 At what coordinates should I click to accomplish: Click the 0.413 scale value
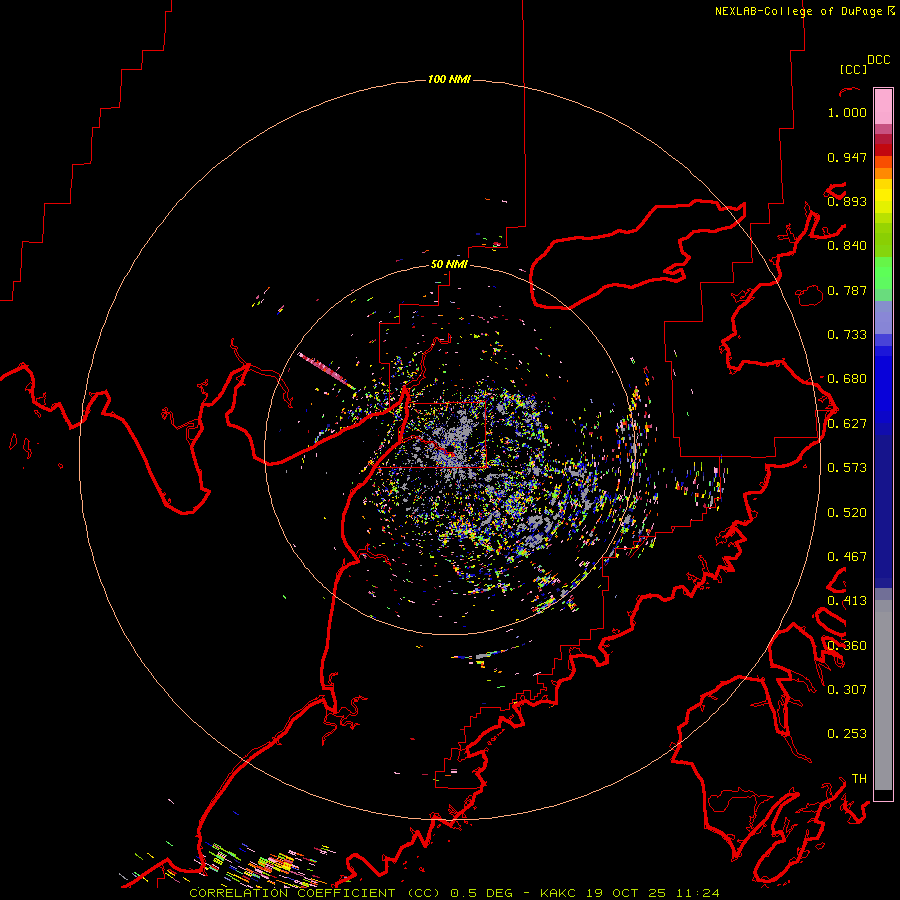[847, 601]
